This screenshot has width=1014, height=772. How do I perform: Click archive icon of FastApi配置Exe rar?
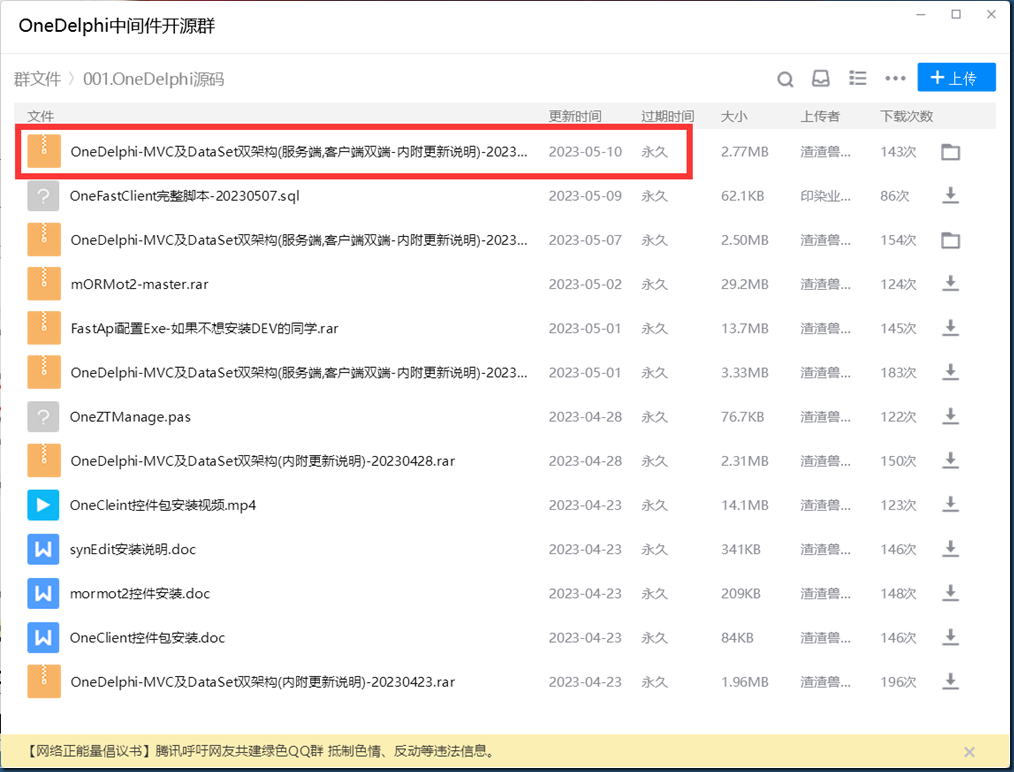(44, 328)
